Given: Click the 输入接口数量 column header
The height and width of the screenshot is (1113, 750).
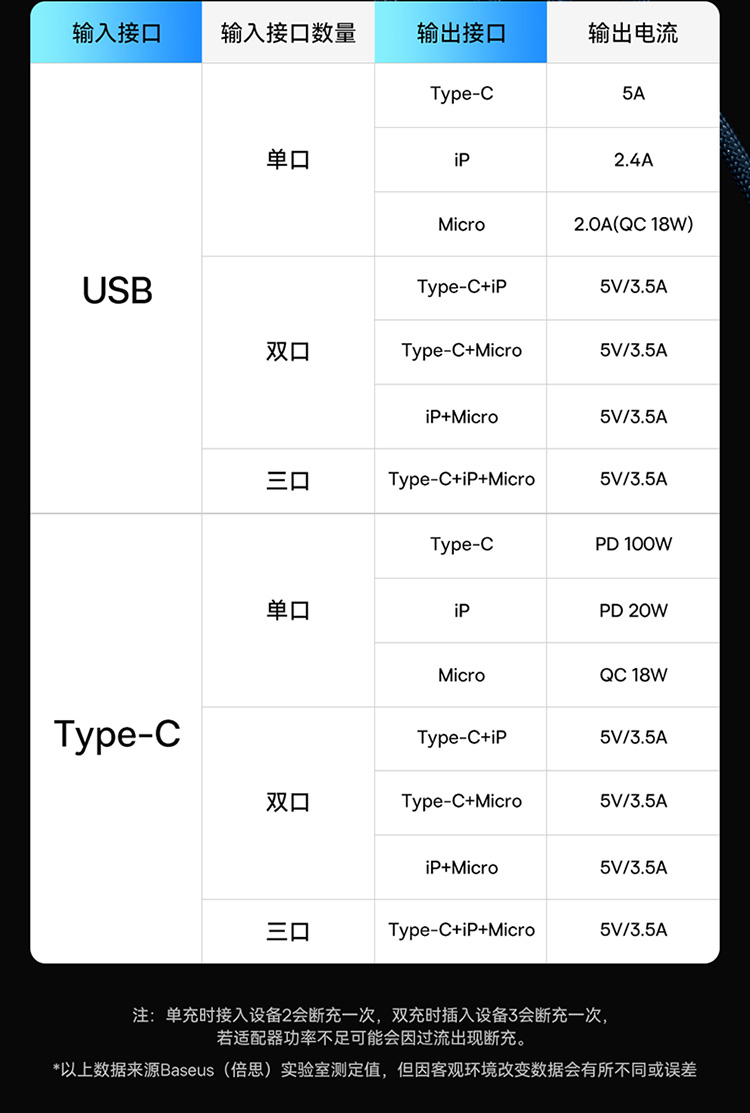Looking at the screenshot, I should 288,33.
